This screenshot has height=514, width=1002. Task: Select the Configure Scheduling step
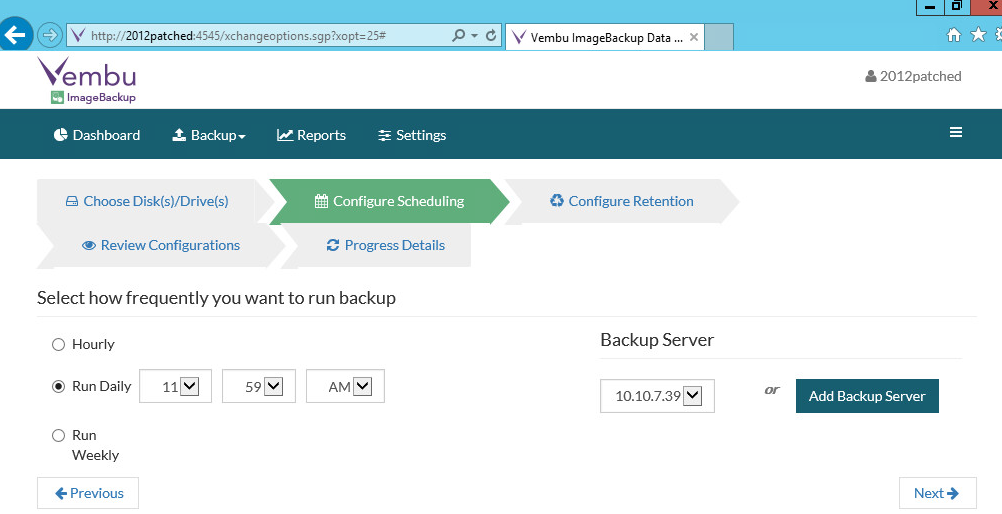click(390, 201)
